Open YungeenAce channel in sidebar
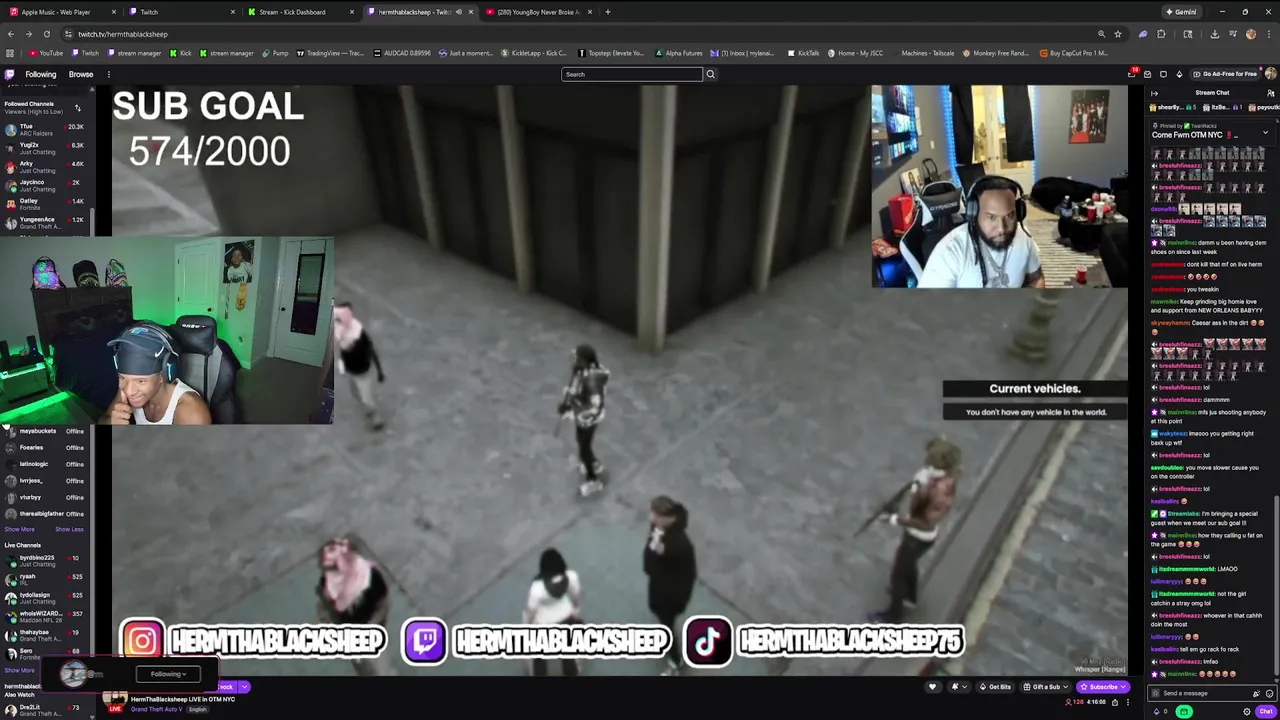Screen dimensions: 1280x720 [44, 223]
